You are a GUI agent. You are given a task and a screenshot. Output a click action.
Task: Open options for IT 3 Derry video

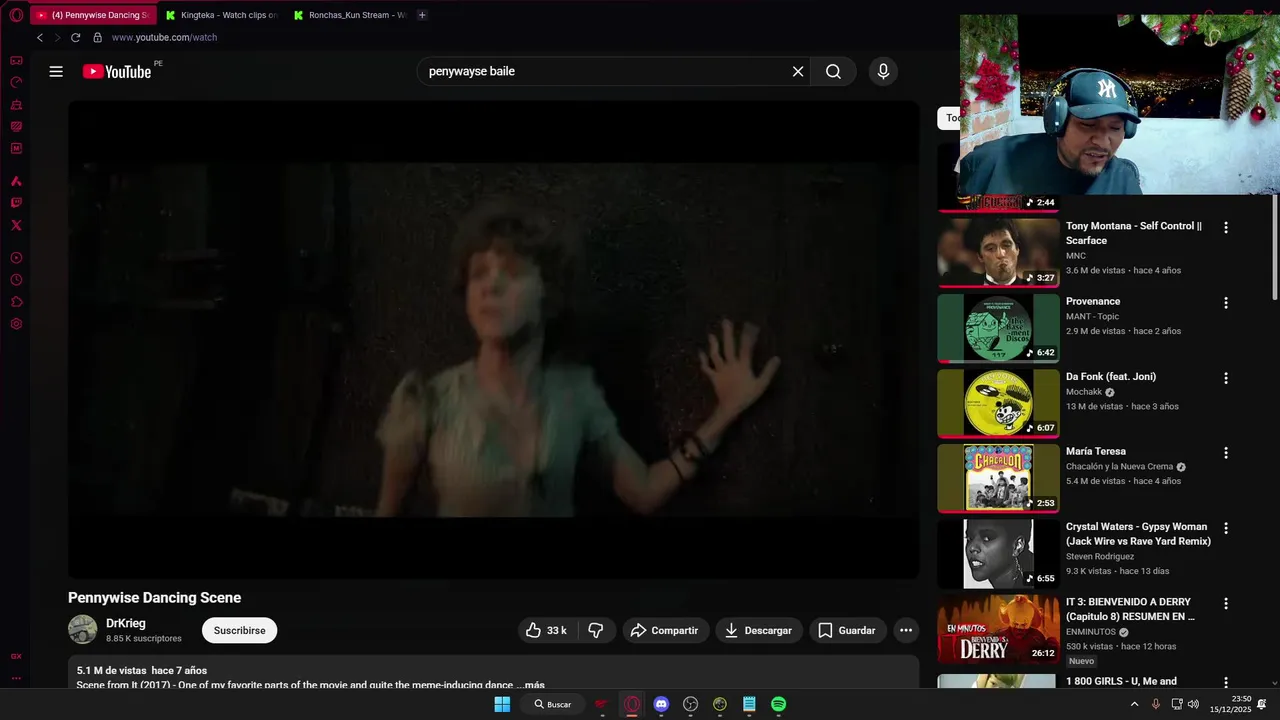(x=1226, y=604)
